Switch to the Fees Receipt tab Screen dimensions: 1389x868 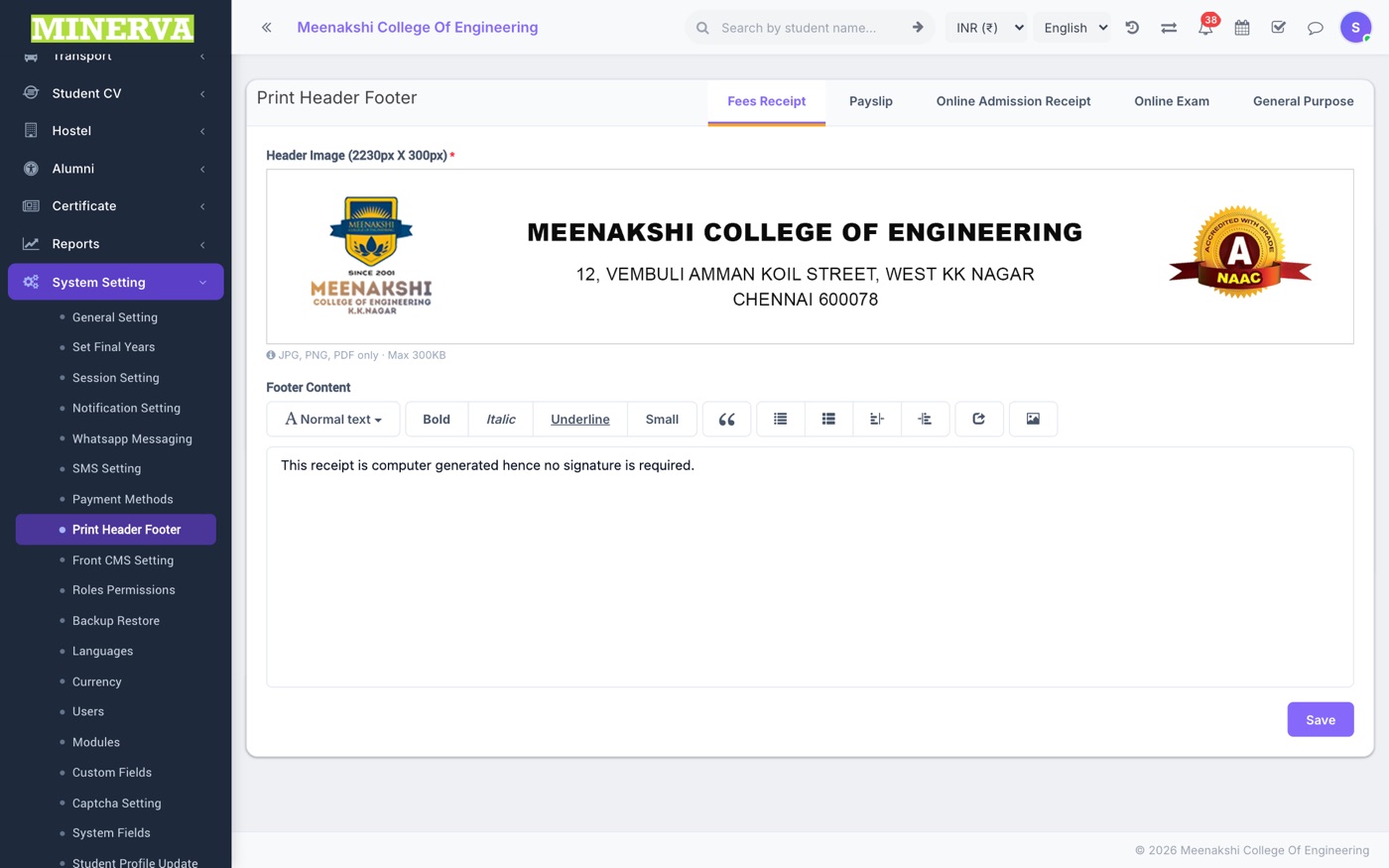[x=766, y=101]
